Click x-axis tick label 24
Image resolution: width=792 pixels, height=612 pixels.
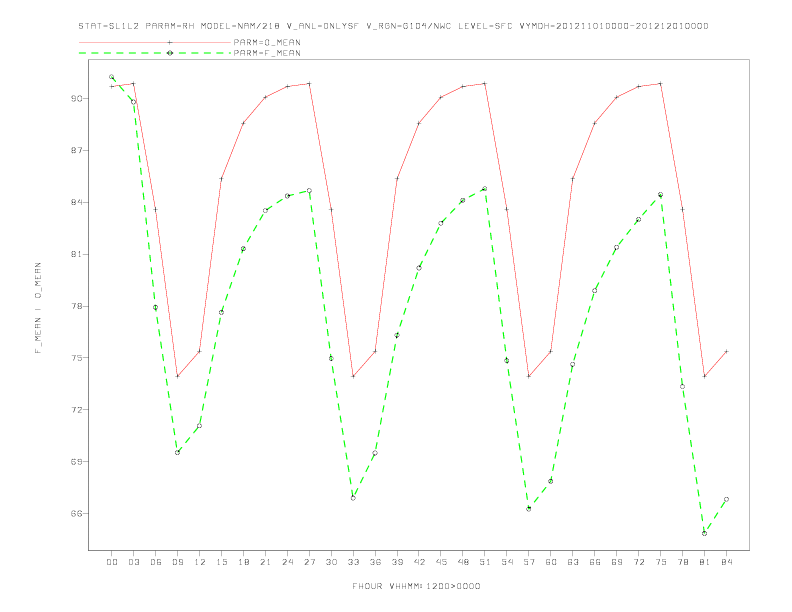tap(287, 562)
